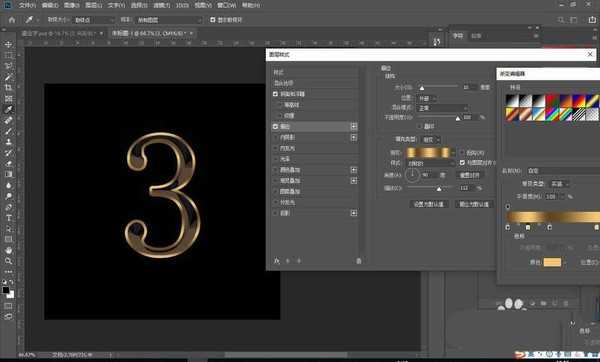Toggle the Align with Layer checkbox
Screen dimensions: 600x362
click(462, 163)
